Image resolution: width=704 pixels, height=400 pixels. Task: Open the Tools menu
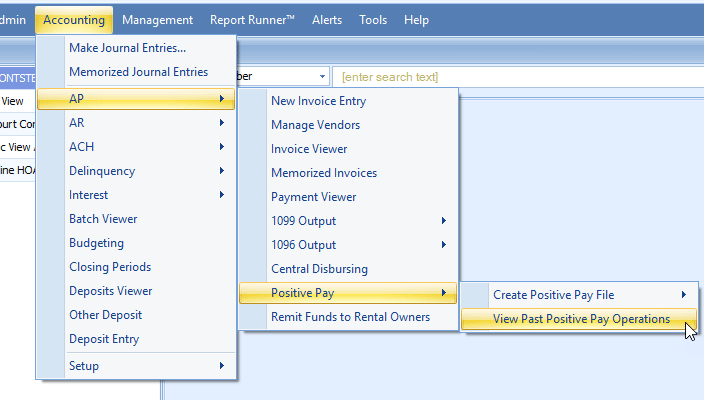(x=373, y=20)
